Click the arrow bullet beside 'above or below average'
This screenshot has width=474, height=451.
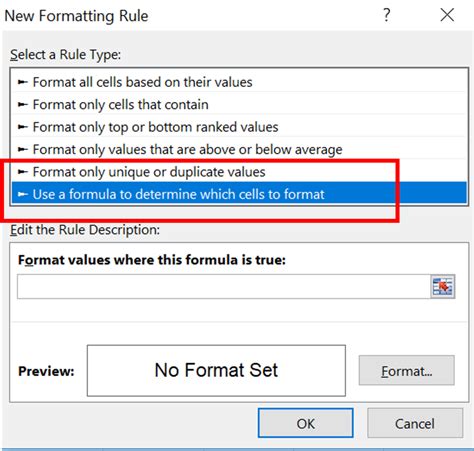[x=22, y=149]
